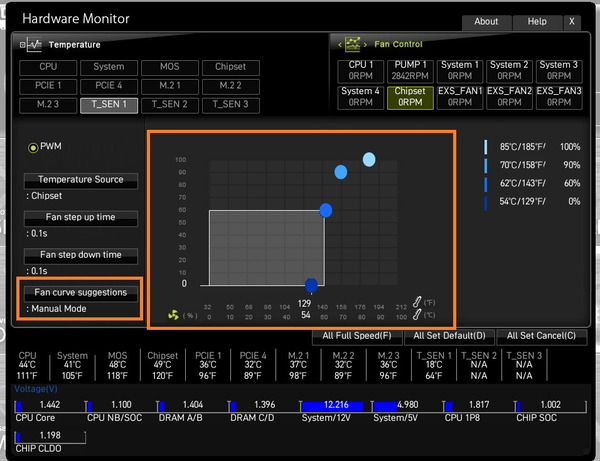Switch to System 2 fan tab
The image size is (600, 461).
click(509, 71)
